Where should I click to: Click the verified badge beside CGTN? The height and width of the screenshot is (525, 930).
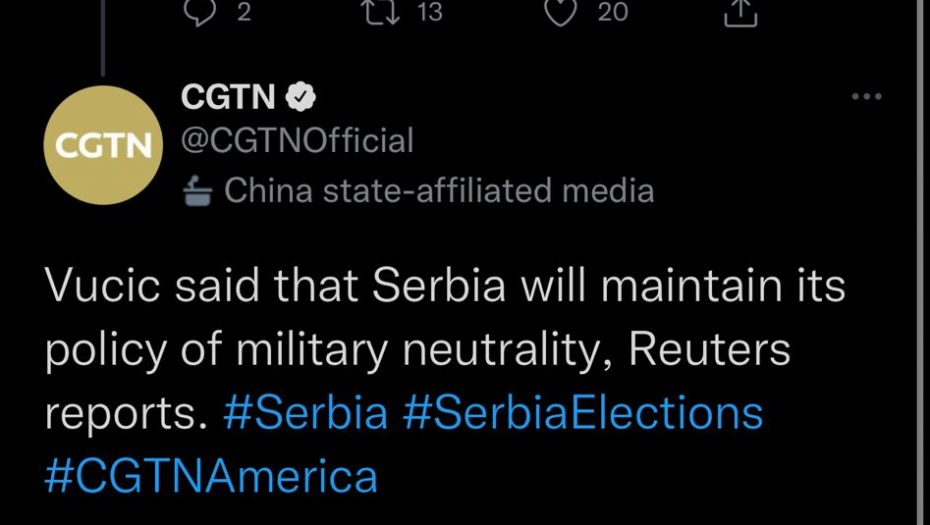click(x=302, y=97)
